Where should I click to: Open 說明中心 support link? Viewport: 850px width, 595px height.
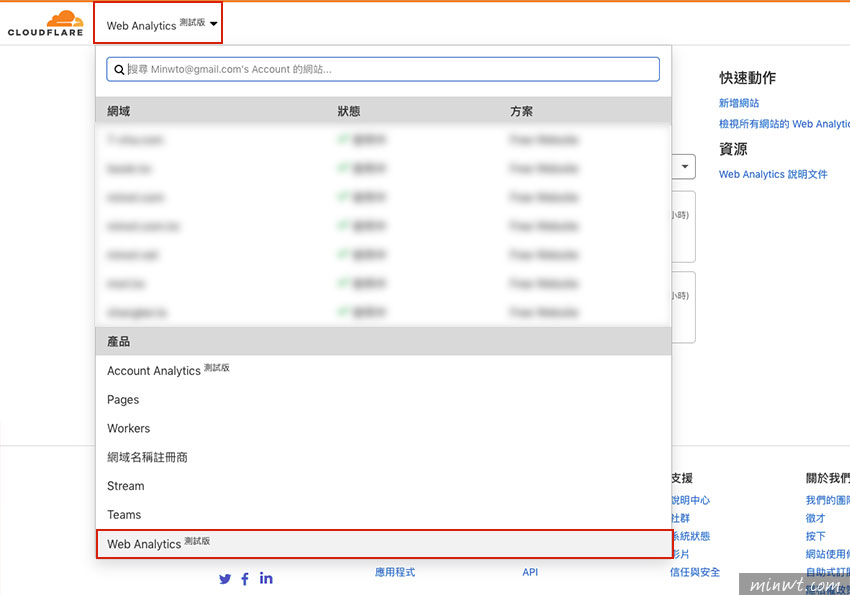pyautogui.click(x=690, y=500)
